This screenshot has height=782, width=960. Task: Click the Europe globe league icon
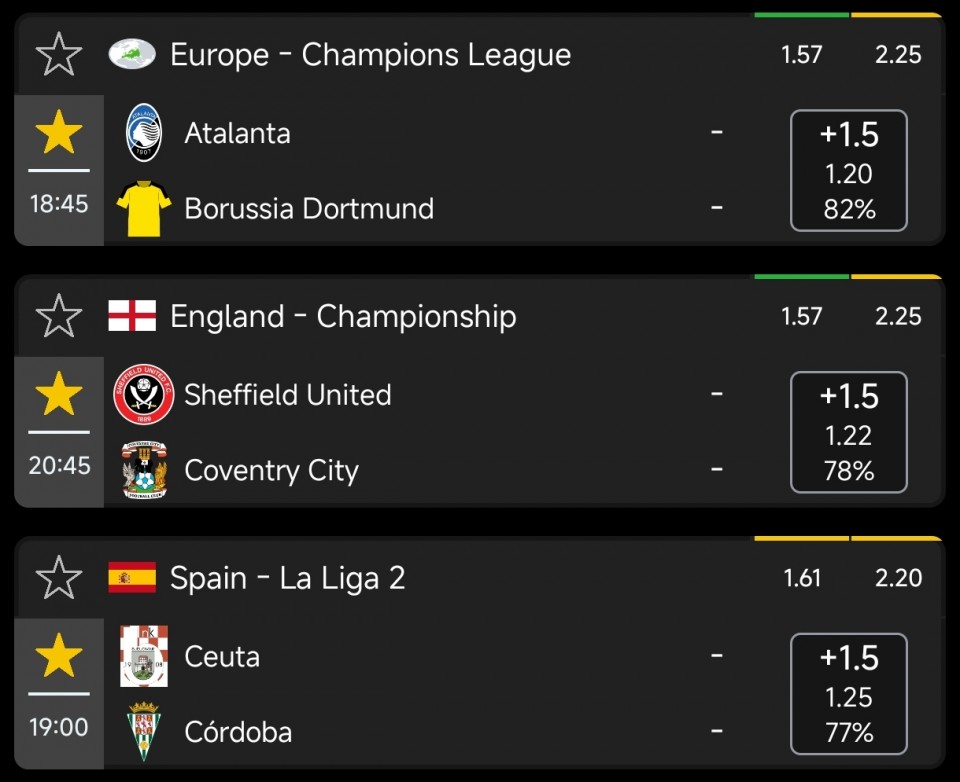(x=132, y=54)
